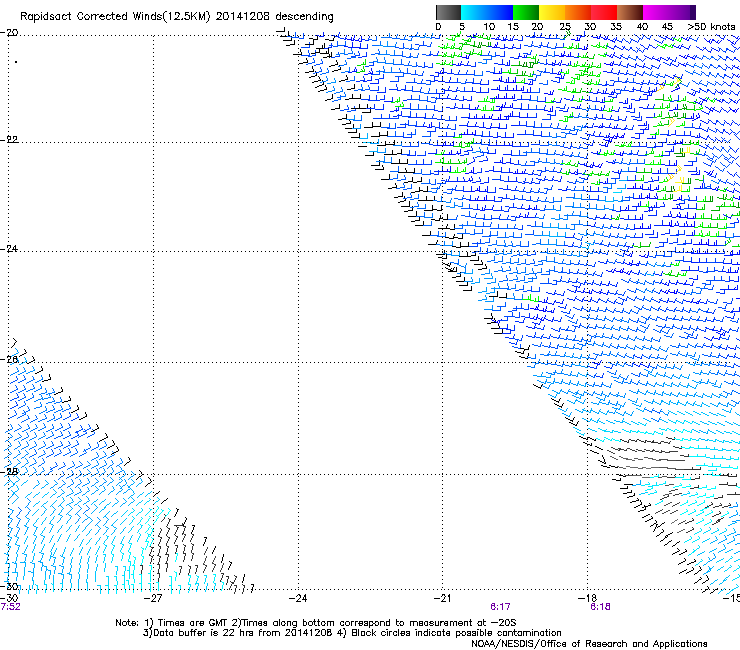
Task: Click the 'Times are GMT' note line
Action: [315, 623]
